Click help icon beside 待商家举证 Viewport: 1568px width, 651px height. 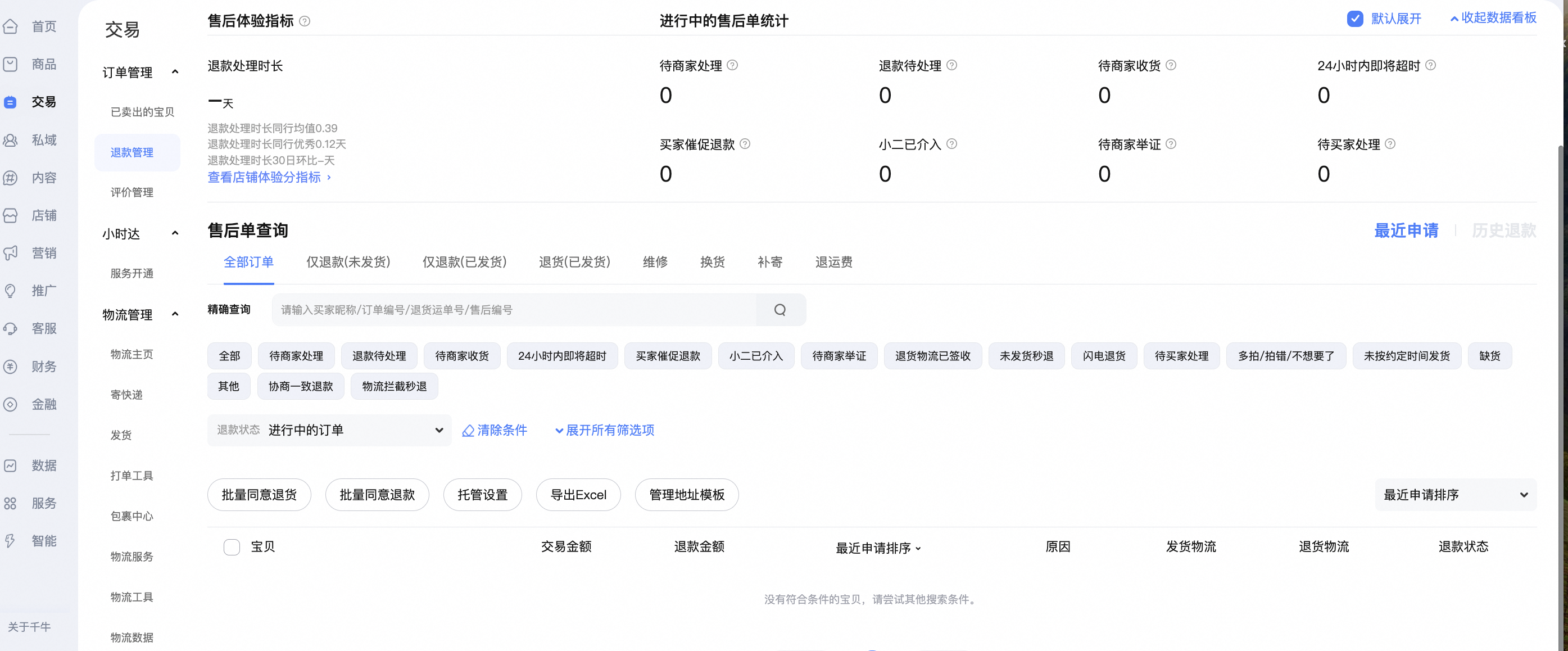click(x=1171, y=144)
